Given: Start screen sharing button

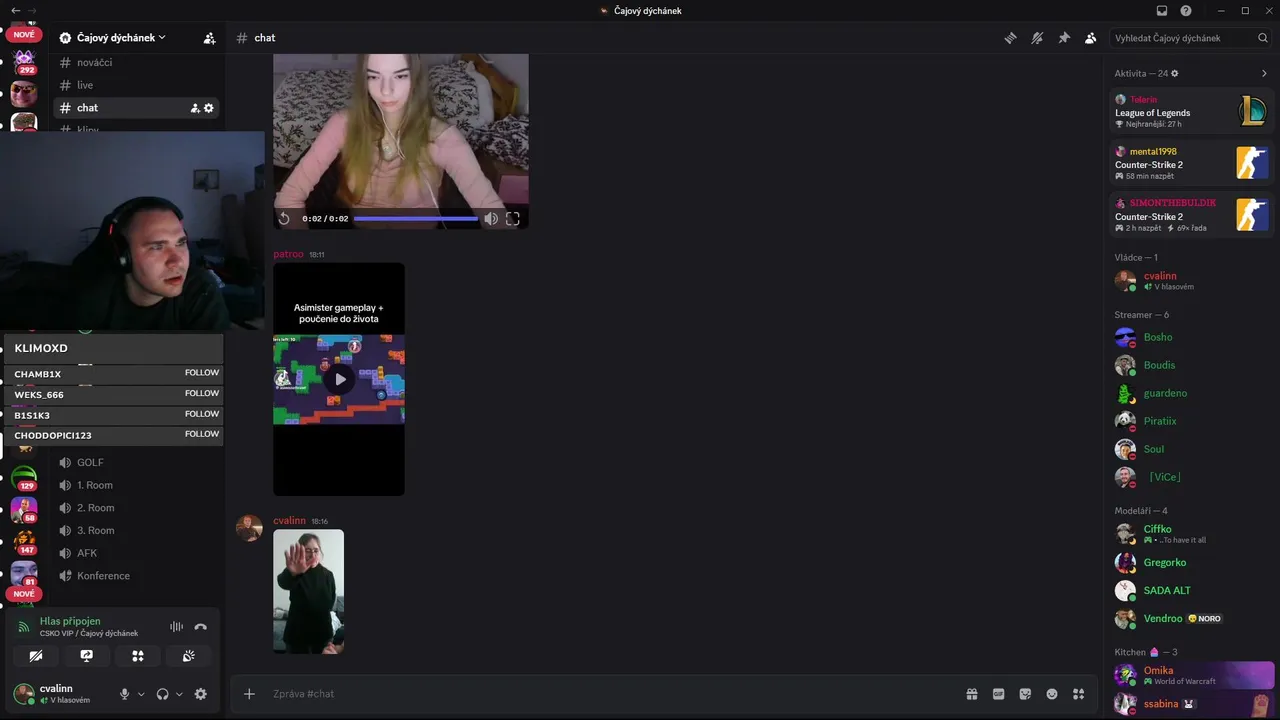Looking at the screenshot, I should point(87,656).
